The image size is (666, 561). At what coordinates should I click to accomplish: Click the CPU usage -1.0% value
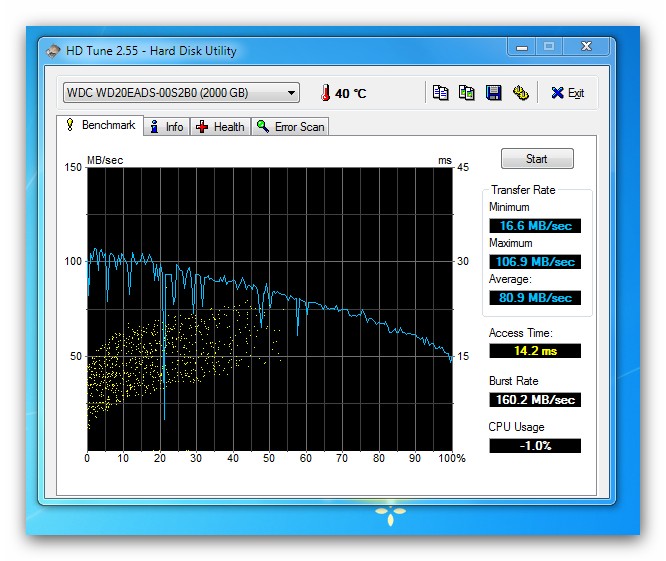click(x=535, y=445)
